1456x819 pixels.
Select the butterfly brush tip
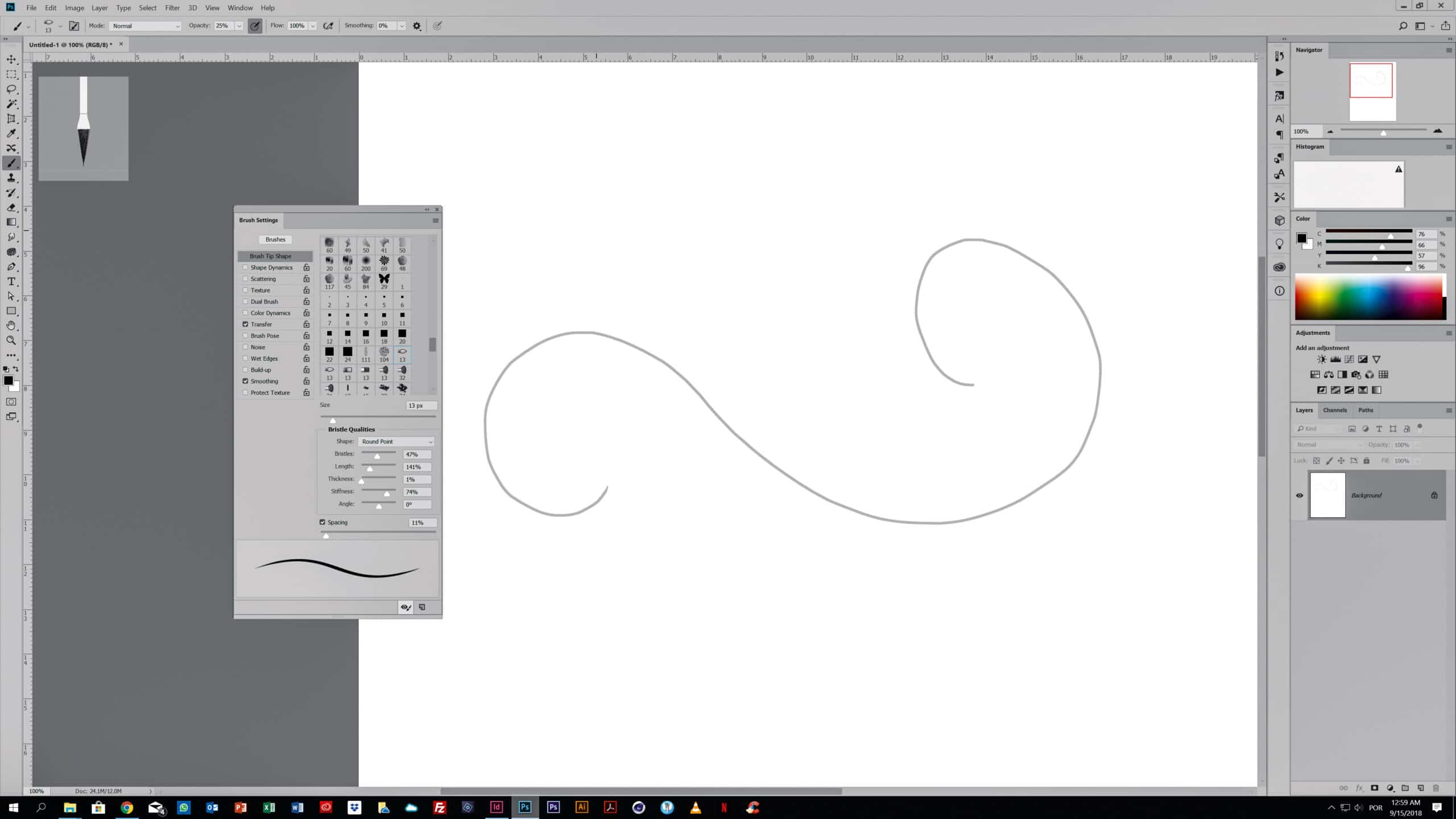click(384, 279)
